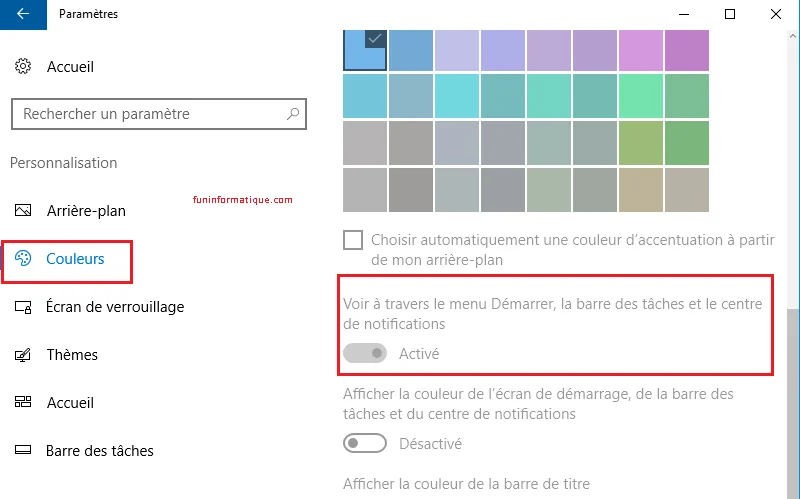Click the vertical scrollbar thumb
This screenshot has height=499, width=800.
point(793,400)
